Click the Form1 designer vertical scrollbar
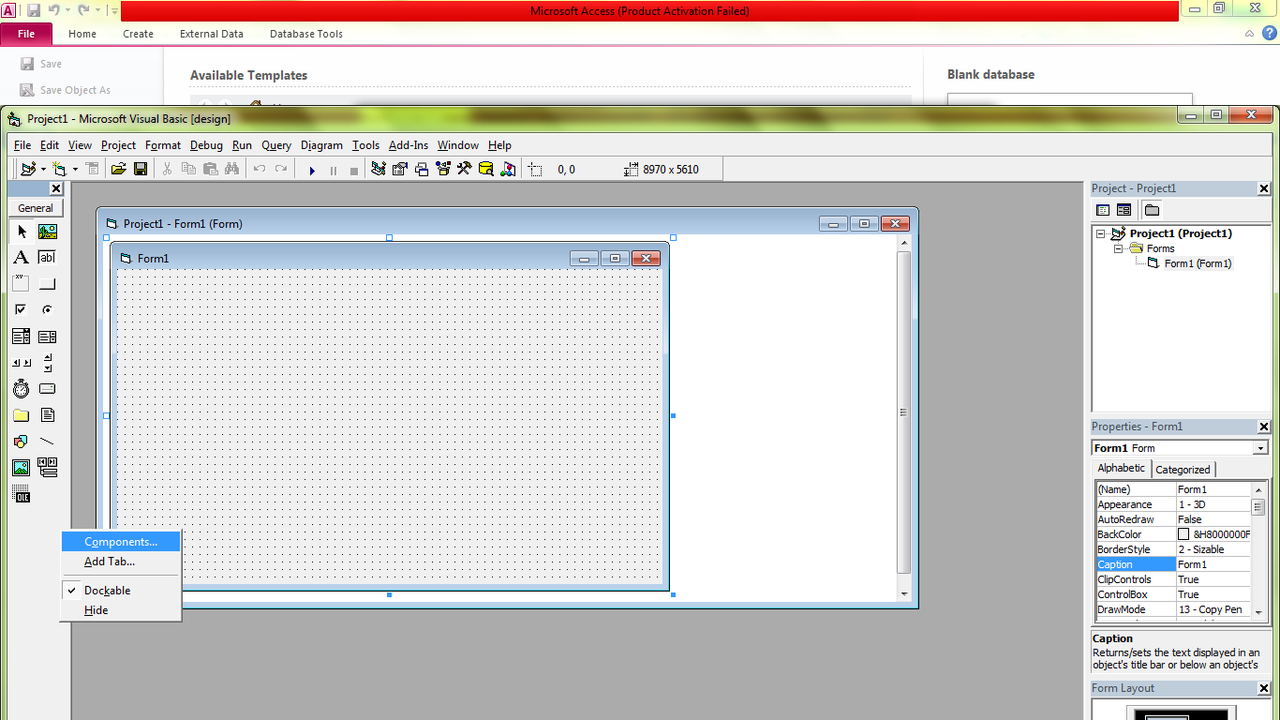 click(x=903, y=412)
